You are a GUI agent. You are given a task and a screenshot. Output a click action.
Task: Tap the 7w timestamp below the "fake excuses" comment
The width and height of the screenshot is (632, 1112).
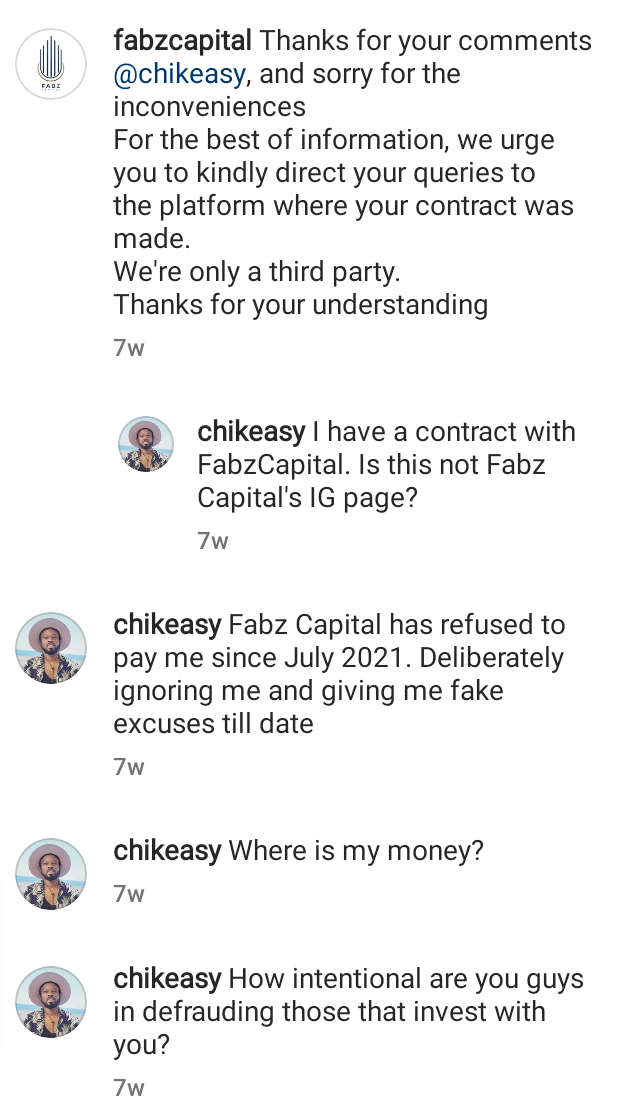[x=129, y=767]
